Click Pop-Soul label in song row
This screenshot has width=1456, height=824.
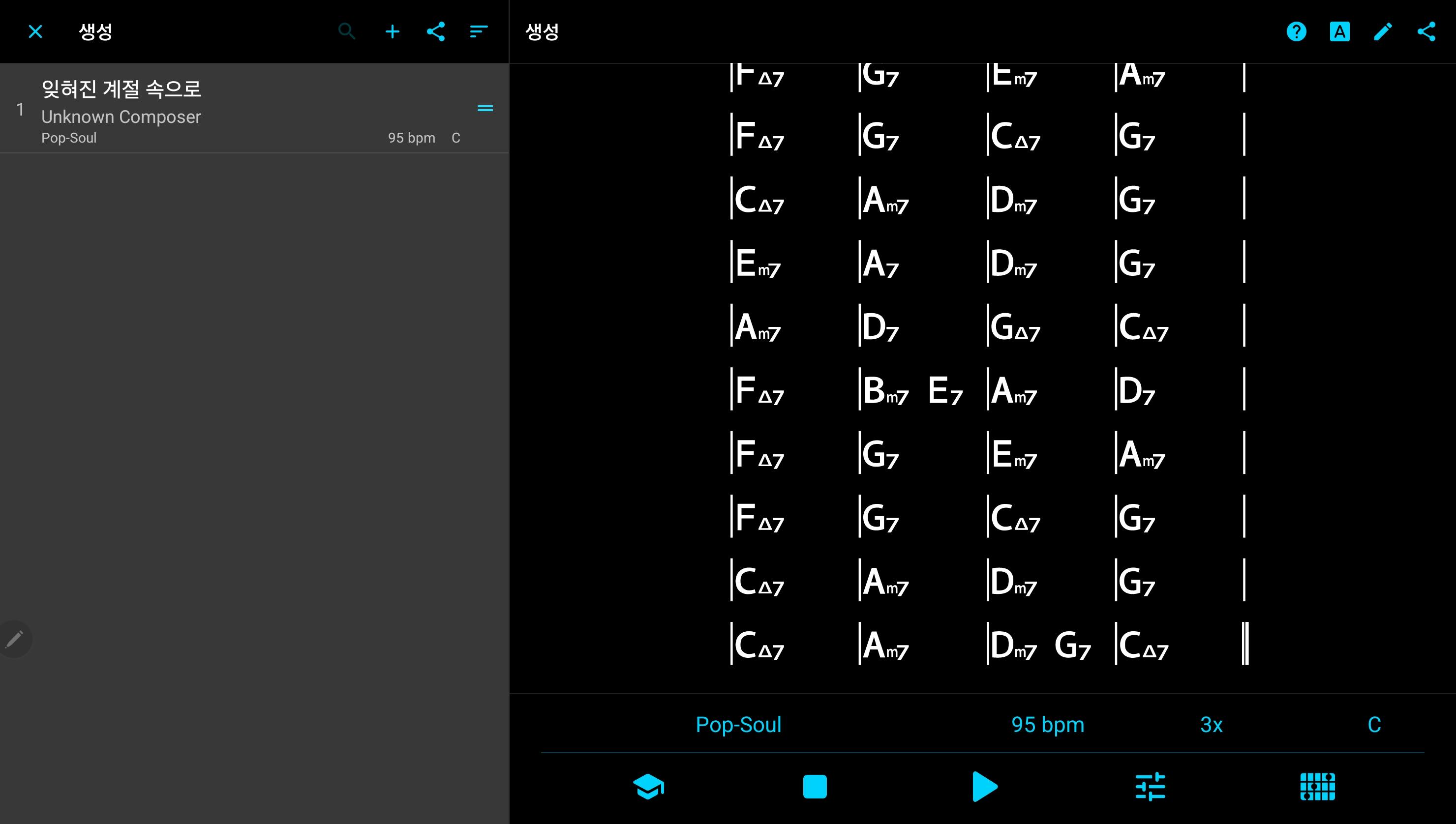69,138
